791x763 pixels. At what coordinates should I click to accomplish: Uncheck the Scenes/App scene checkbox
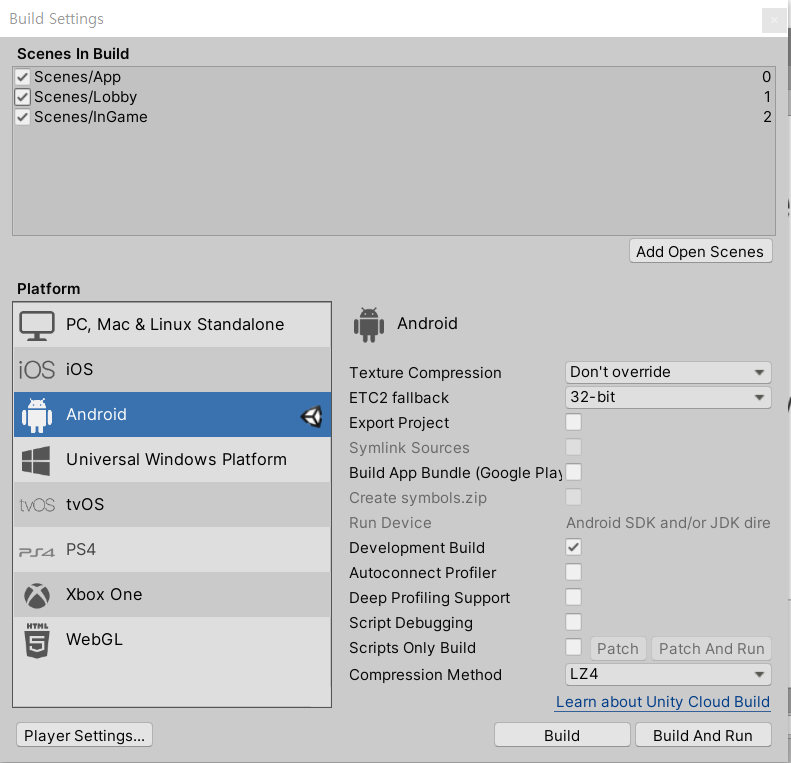tap(22, 77)
